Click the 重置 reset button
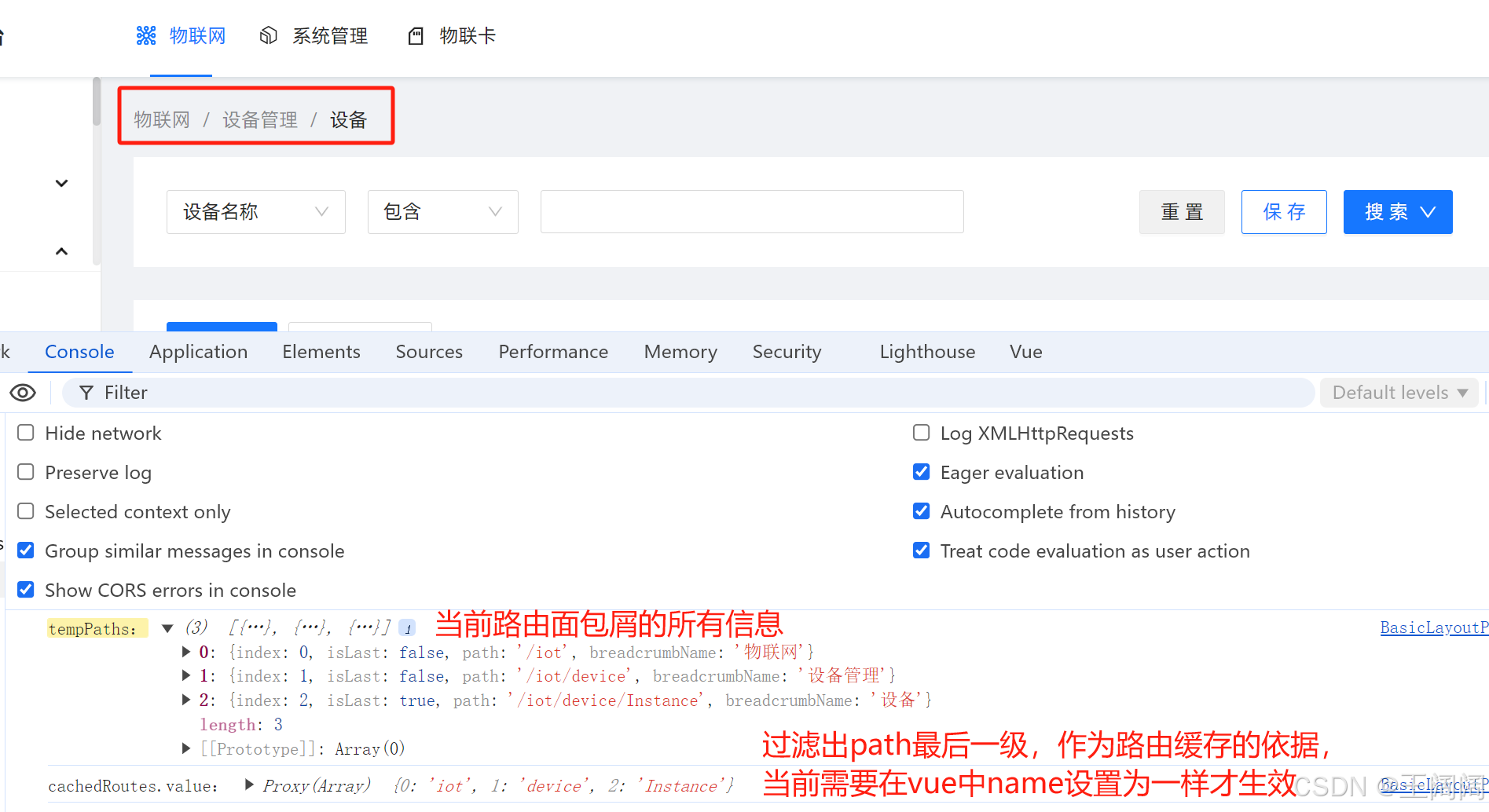1489x812 pixels. pyautogui.click(x=1182, y=212)
